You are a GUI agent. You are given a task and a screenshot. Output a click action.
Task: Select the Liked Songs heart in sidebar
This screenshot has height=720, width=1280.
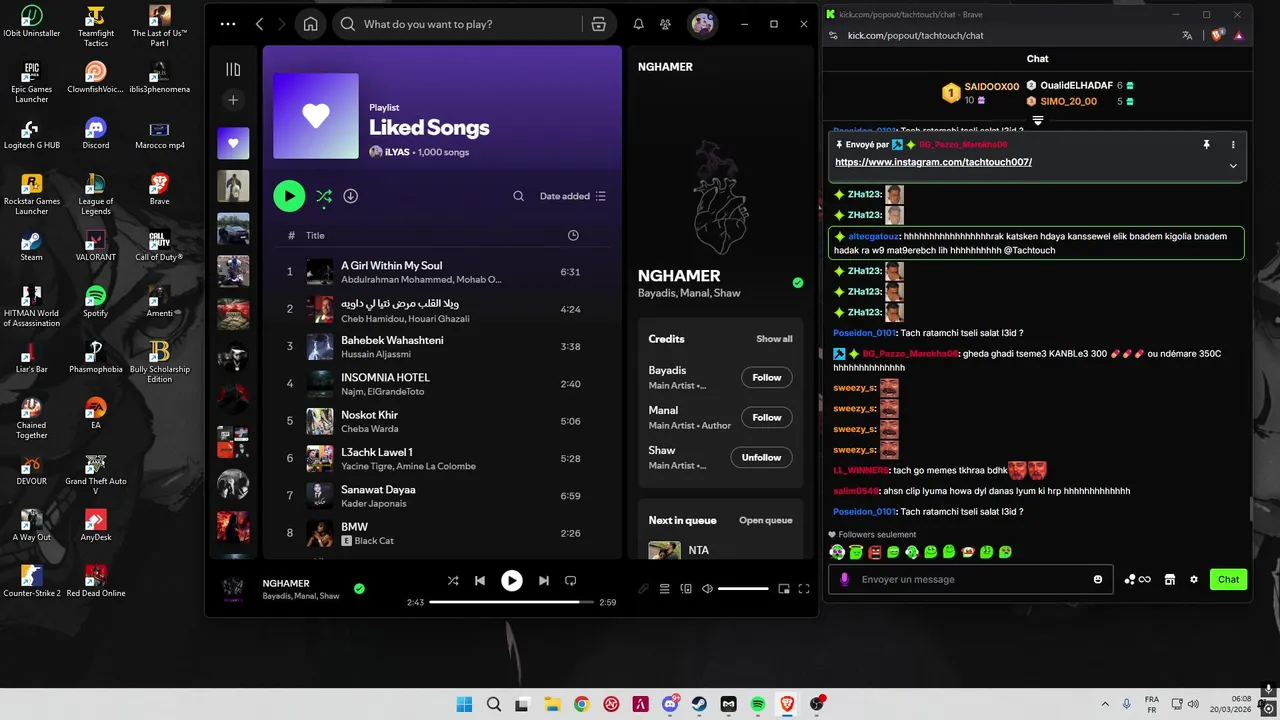click(233, 143)
